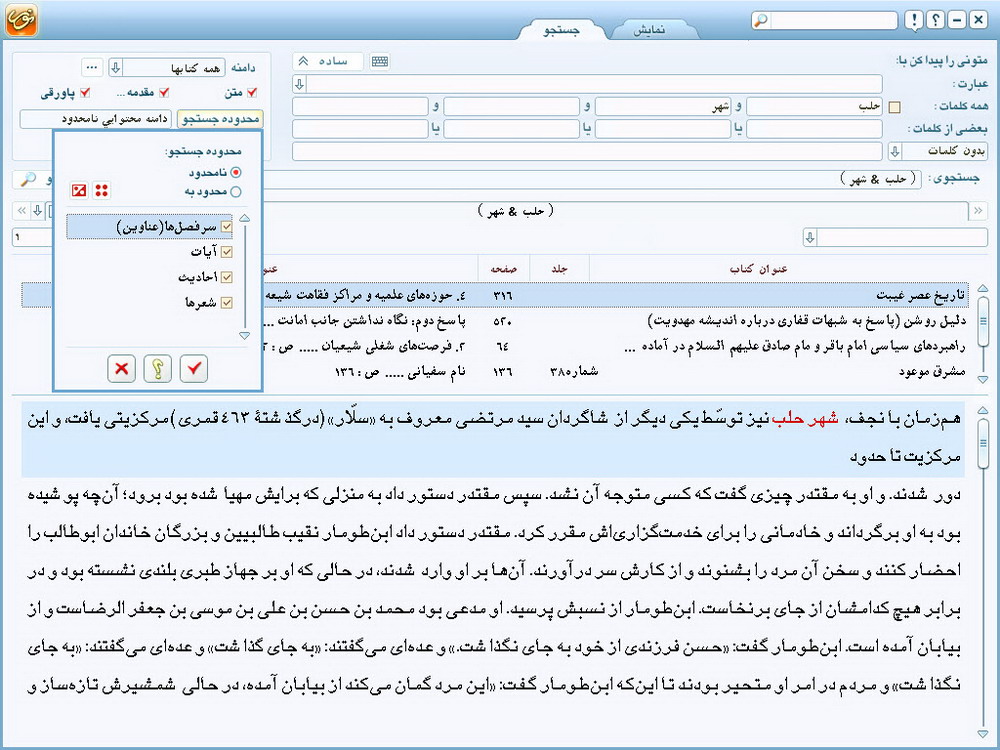Click the up arrow of the text pane scrollbar
This screenshot has height=750, width=1000.
(x=983, y=409)
